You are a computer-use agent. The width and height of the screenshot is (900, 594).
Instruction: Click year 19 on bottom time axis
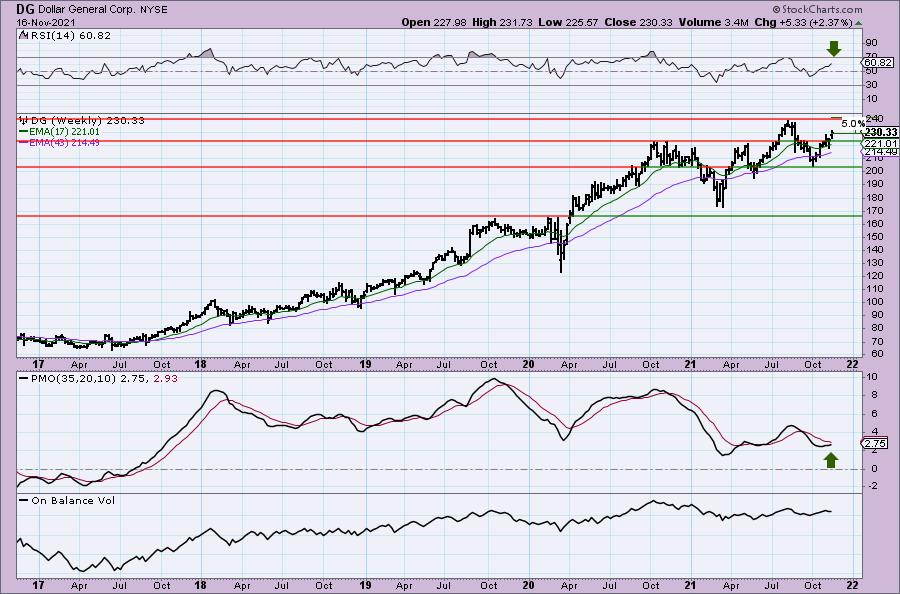[x=365, y=585]
